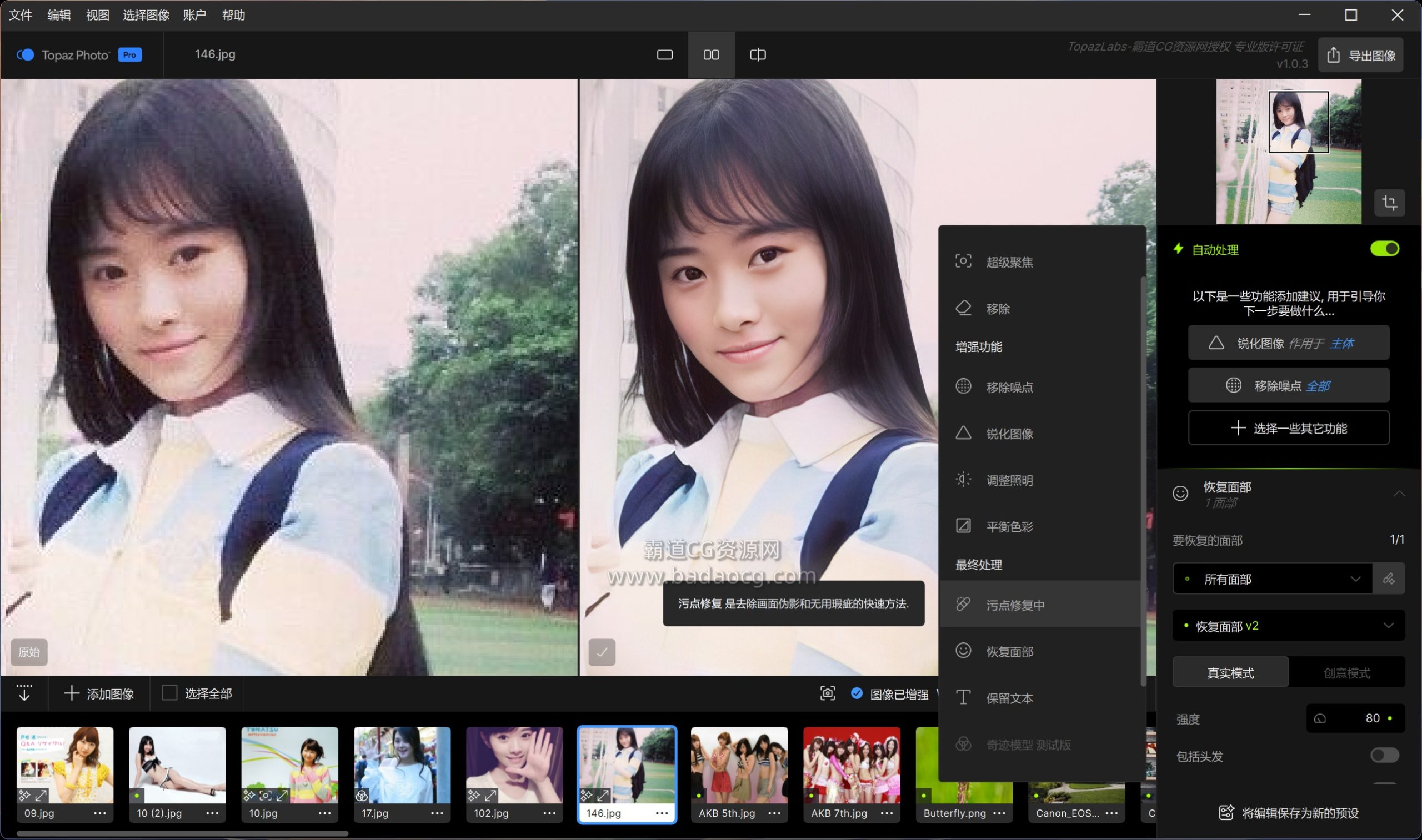
Task: Open the 所有面部 faces dropdown
Action: click(1272, 579)
